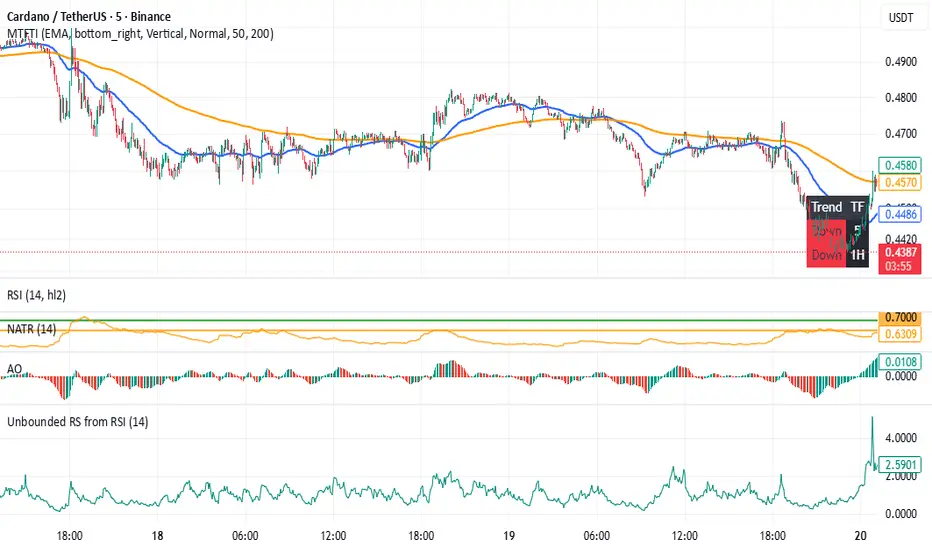The height and width of the screenshot is (550, 932).
Task: Click the 19 date marker on time axis
Action: pos(508,536)
